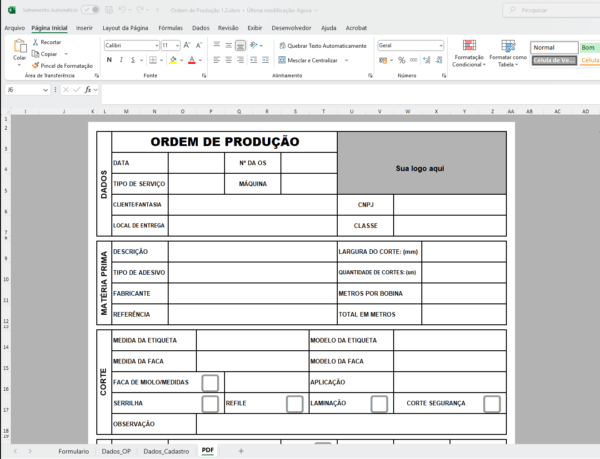Align text to top icon
Viewport: 600px width, 459px height.
pos(217,45)
